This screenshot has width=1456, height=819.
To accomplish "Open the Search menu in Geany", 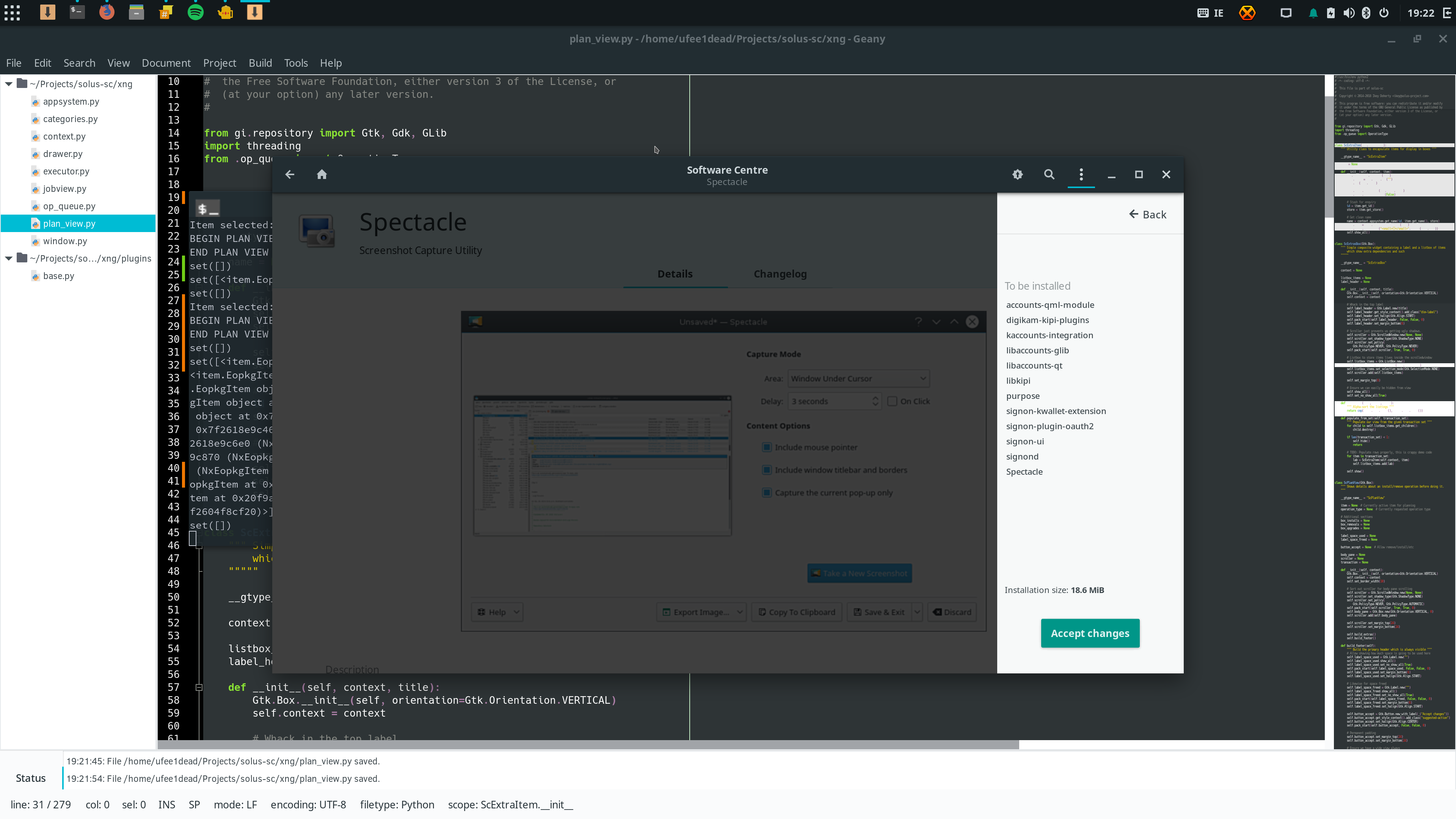I will (79, 63).
